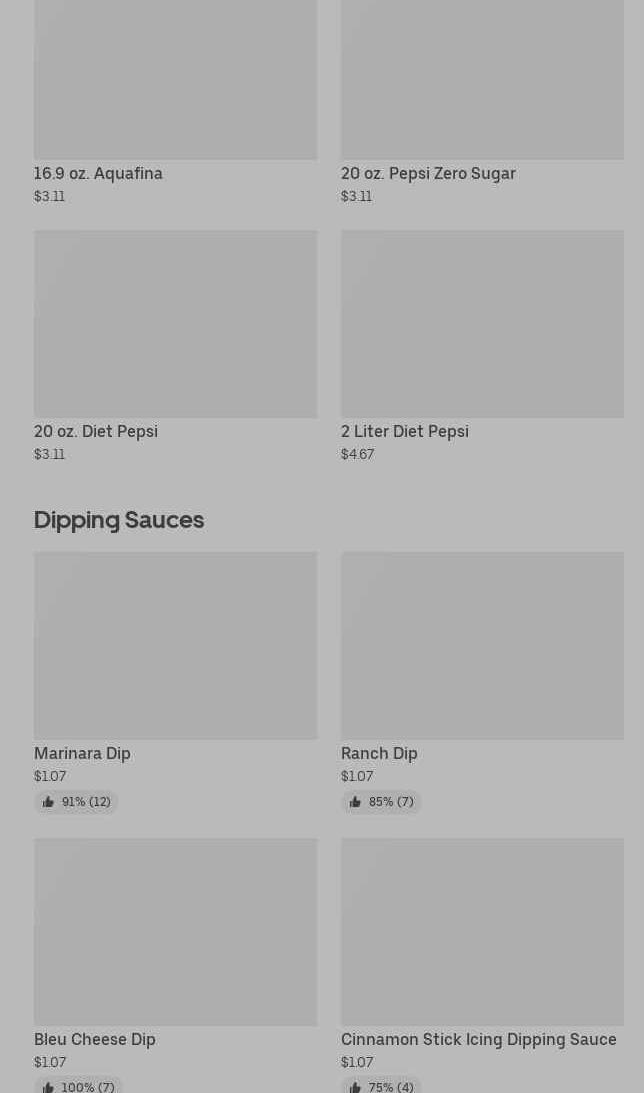Click the Dipping Sauces section heading

[x=119, y=519]
